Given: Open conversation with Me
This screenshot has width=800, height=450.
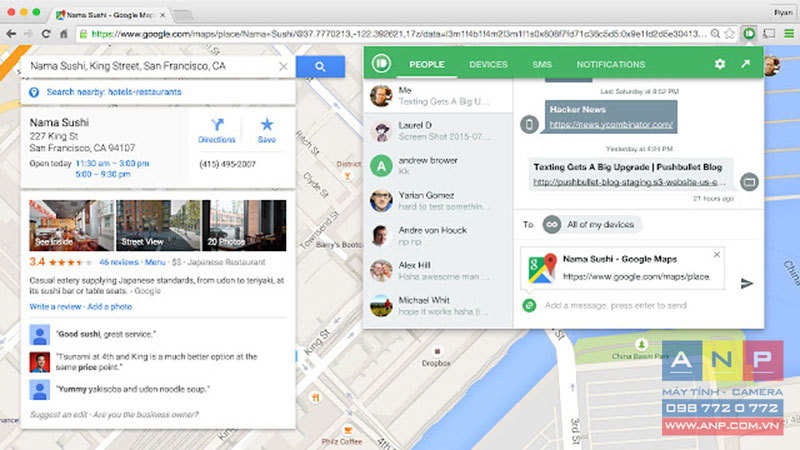Looking at the screenshot, I should coord(438,96).
